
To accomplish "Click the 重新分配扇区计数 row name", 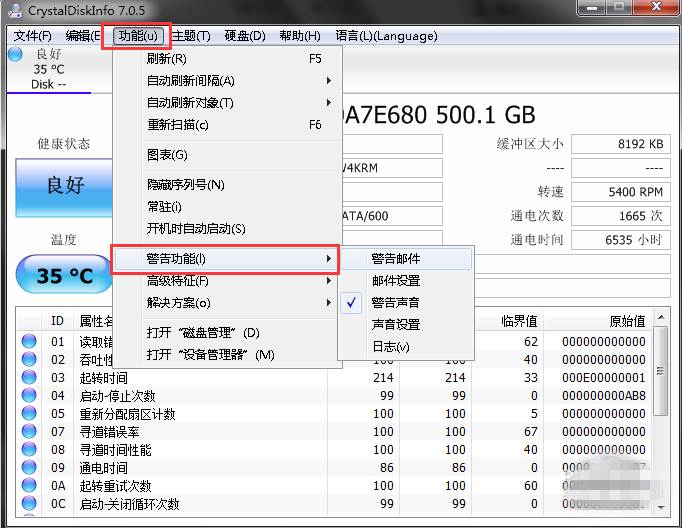I will point(127,414).
